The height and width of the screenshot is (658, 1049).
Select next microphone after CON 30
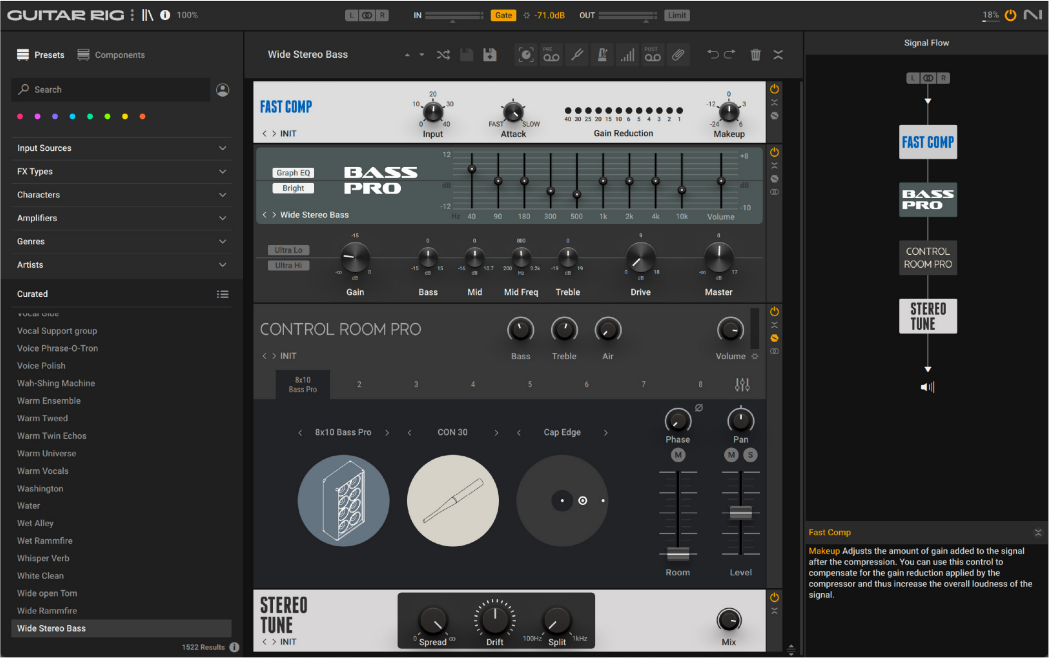tap(496, 433)
